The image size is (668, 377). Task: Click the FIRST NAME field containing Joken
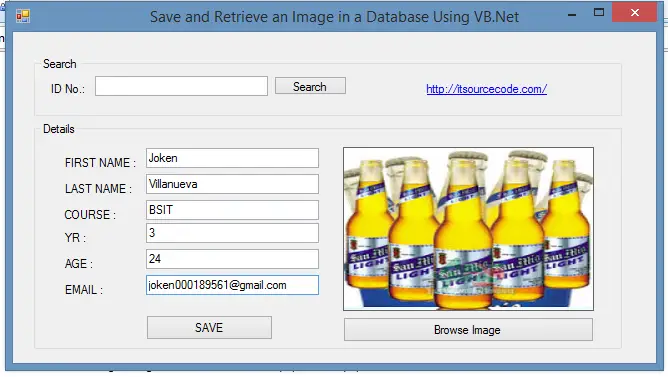pyautogui.click(x=232, y=158)
